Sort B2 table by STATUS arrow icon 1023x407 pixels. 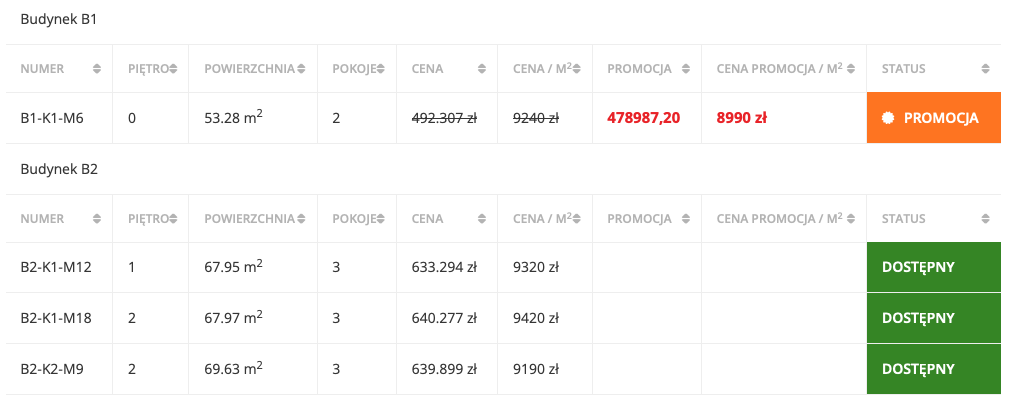click(985, 219)
